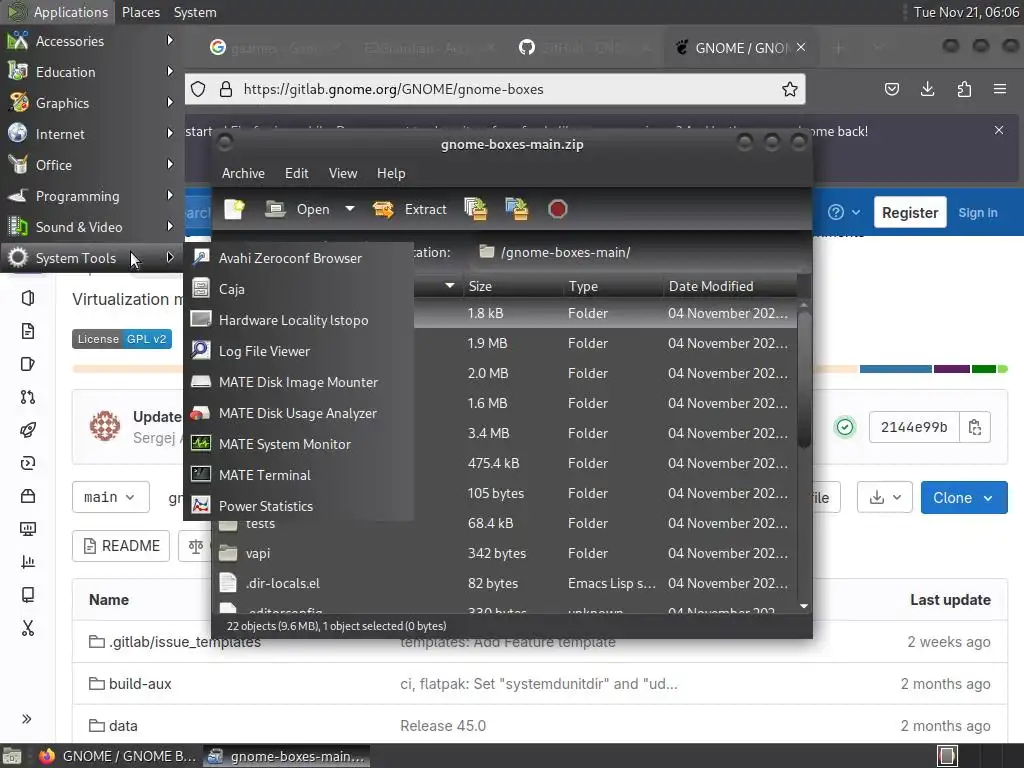Open the System menu in top panel
Screen dimensions: 1024x768
(x=195, y=12)
